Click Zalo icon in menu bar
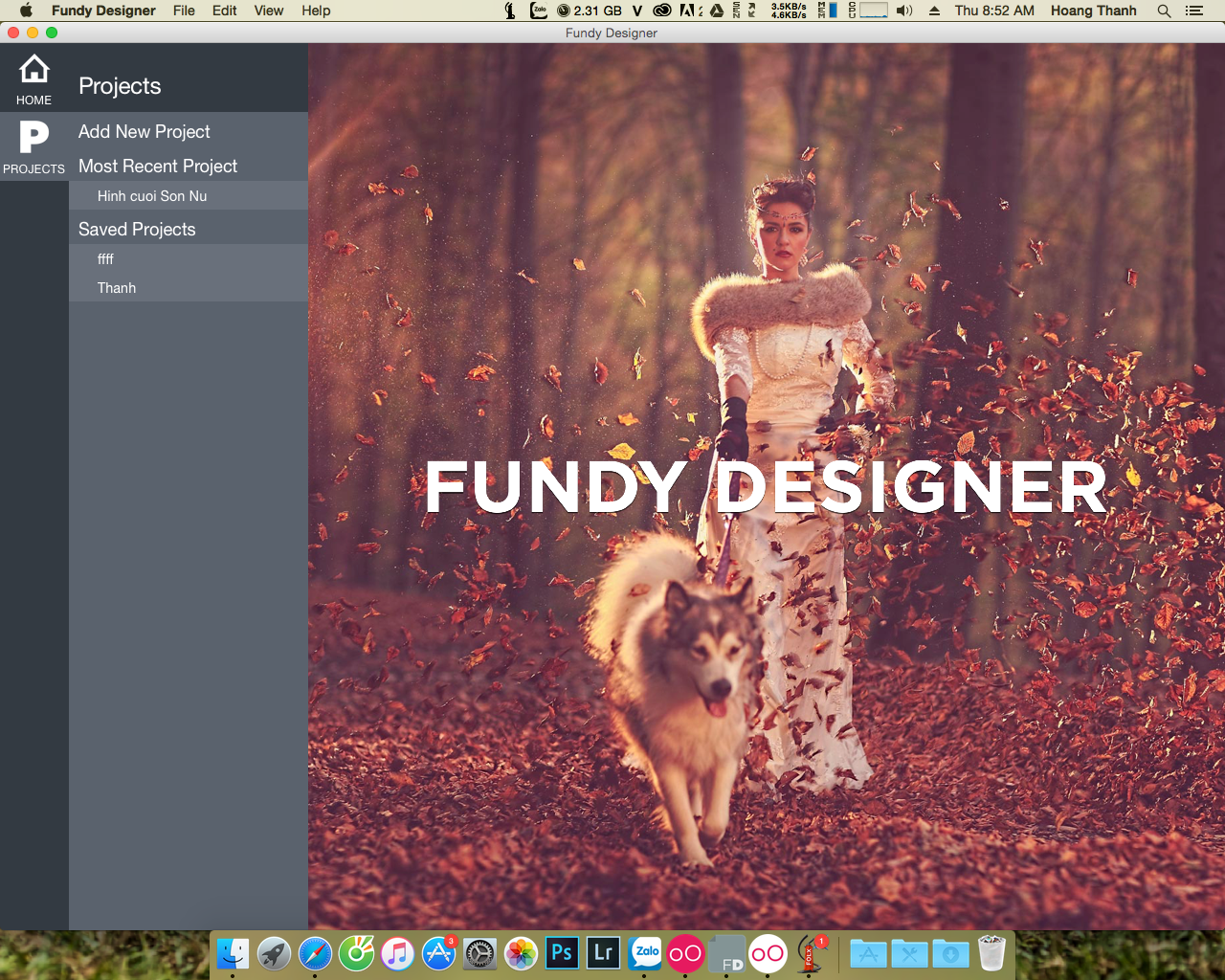The height and width of the screenshot is (980, 1225). pos(539,11)
